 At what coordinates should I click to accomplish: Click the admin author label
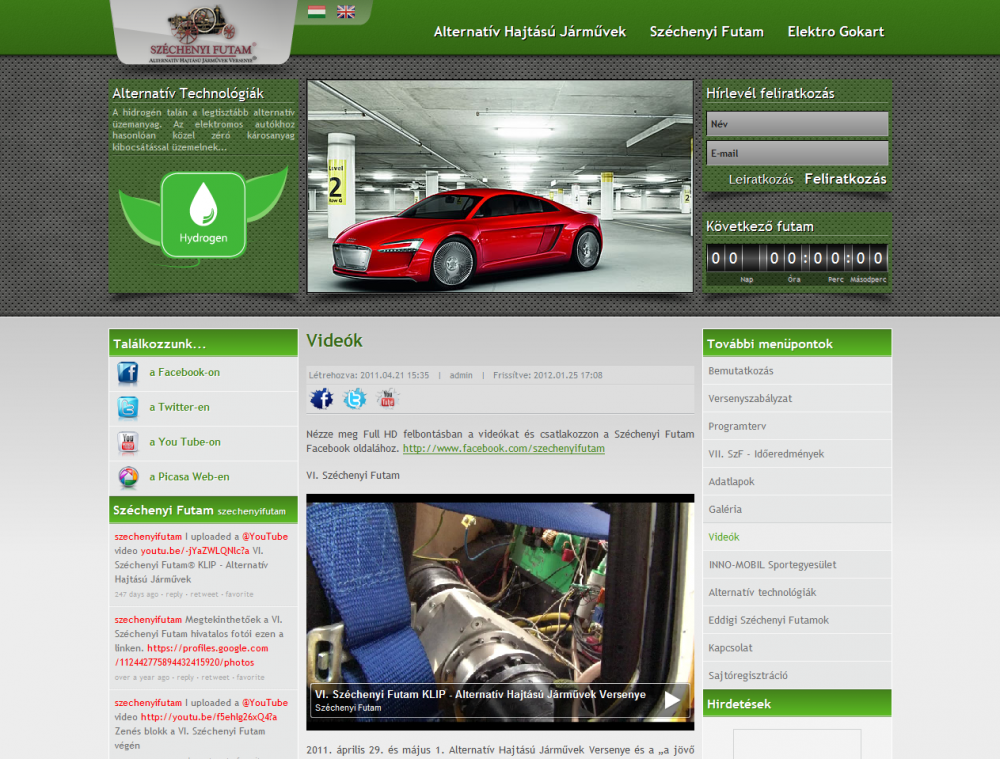coord(461,375)
